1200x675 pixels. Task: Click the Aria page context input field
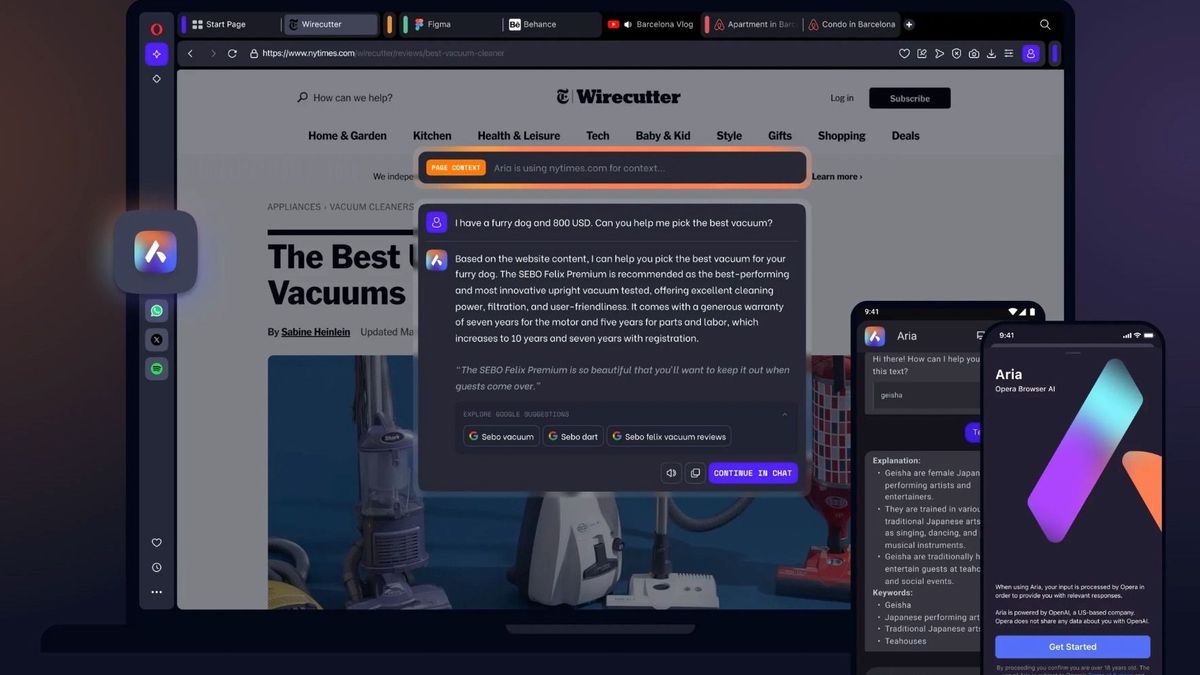tap(612, 168)
